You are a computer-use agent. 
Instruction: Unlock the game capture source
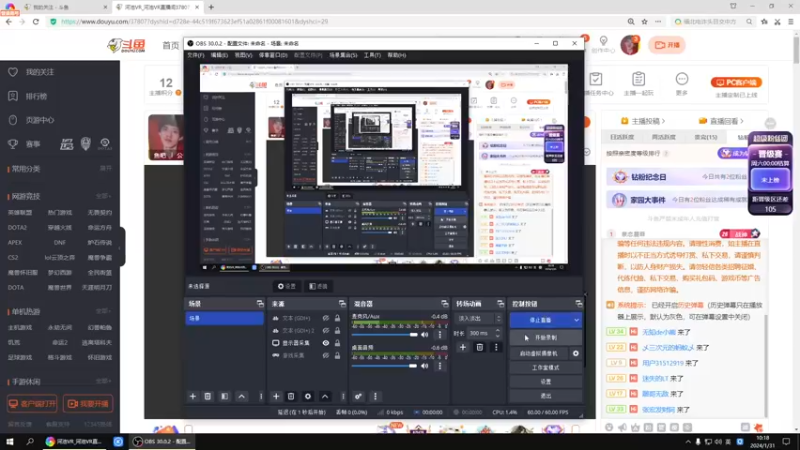337,356
